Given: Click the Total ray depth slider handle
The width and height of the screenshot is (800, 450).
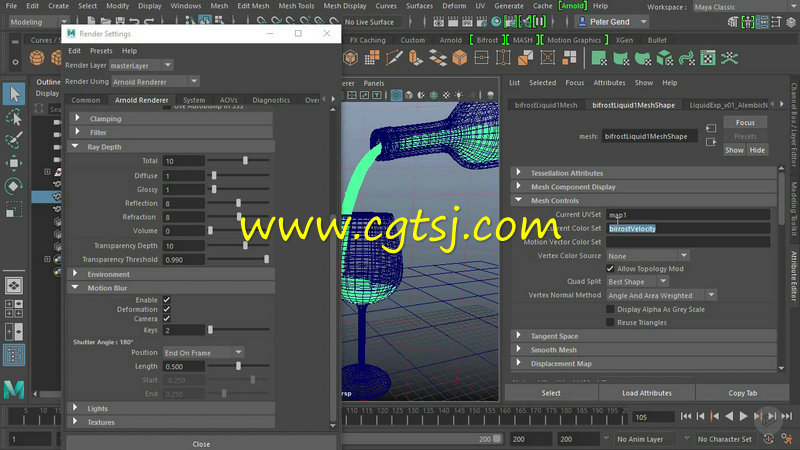Looking at the screenshot, I should pos(245,161).
